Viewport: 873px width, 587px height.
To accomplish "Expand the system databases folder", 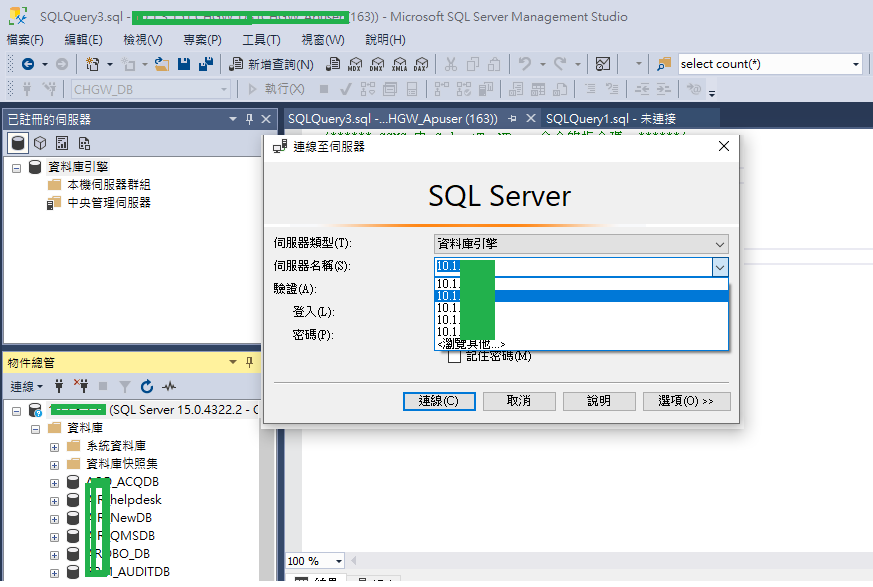I will coord(54,447).
